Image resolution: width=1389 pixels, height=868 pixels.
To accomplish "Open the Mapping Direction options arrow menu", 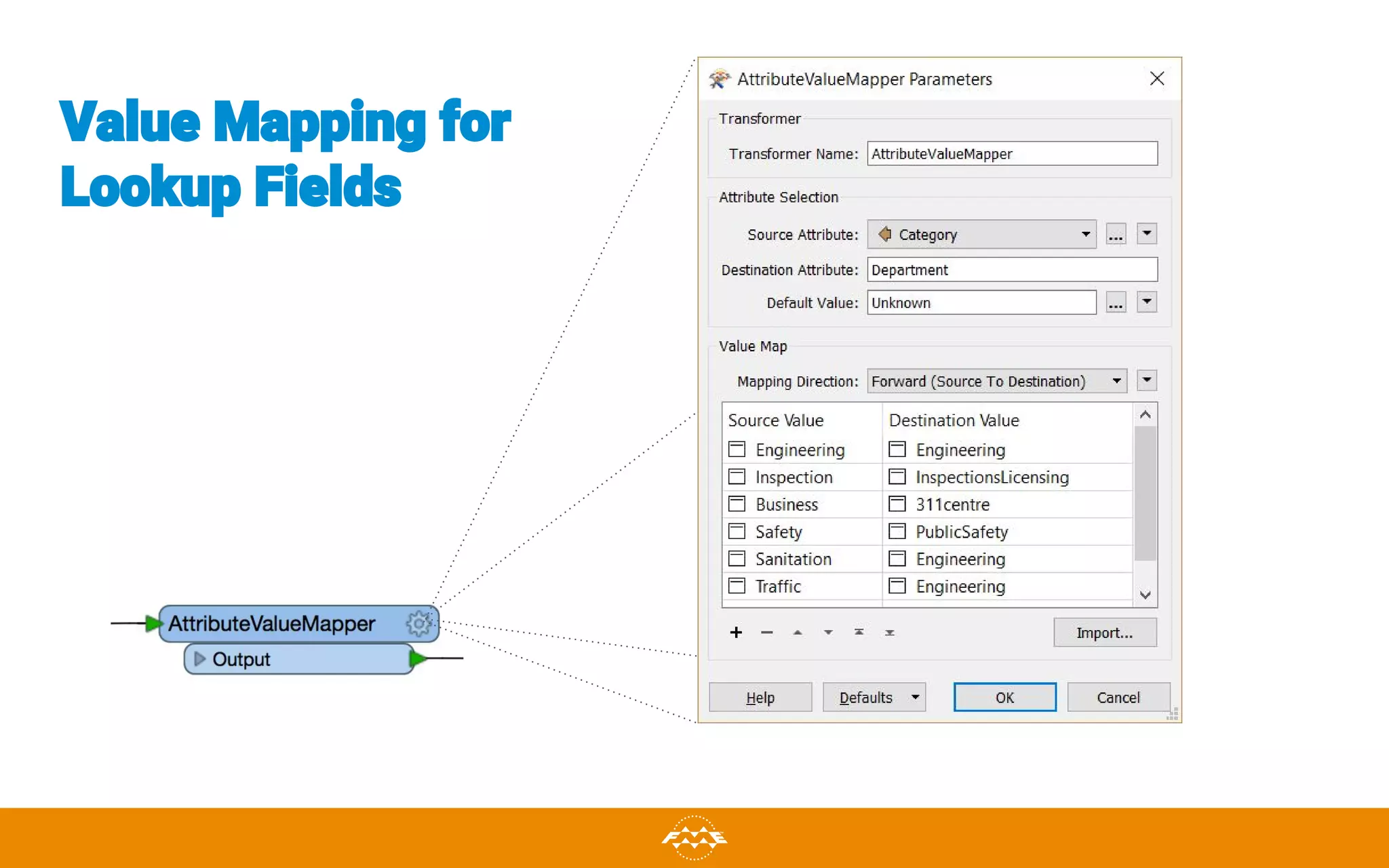I will pyautogui.click(x=1147, y=380).
